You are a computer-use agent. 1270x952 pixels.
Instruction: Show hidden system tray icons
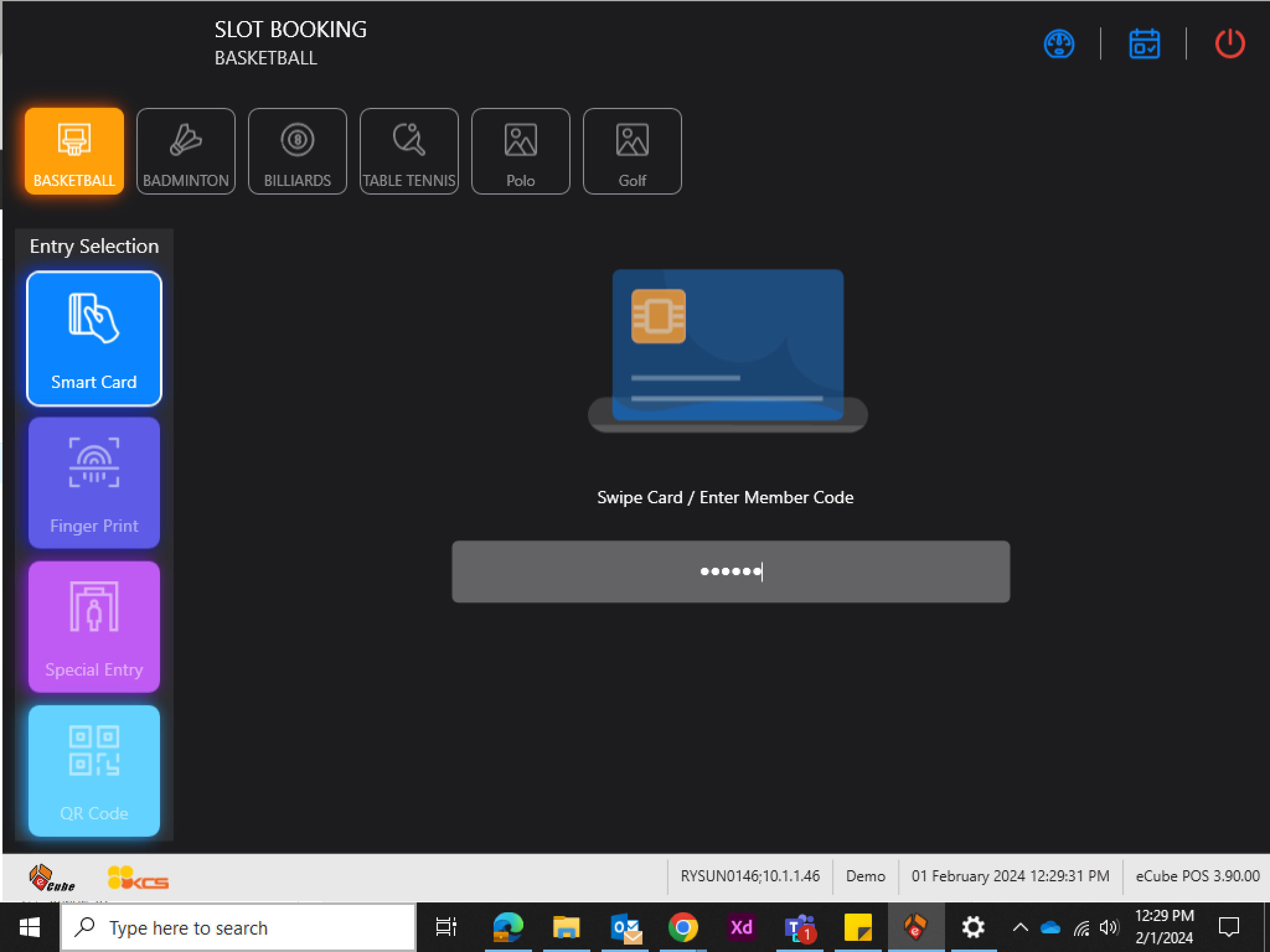coord(1019,927)
